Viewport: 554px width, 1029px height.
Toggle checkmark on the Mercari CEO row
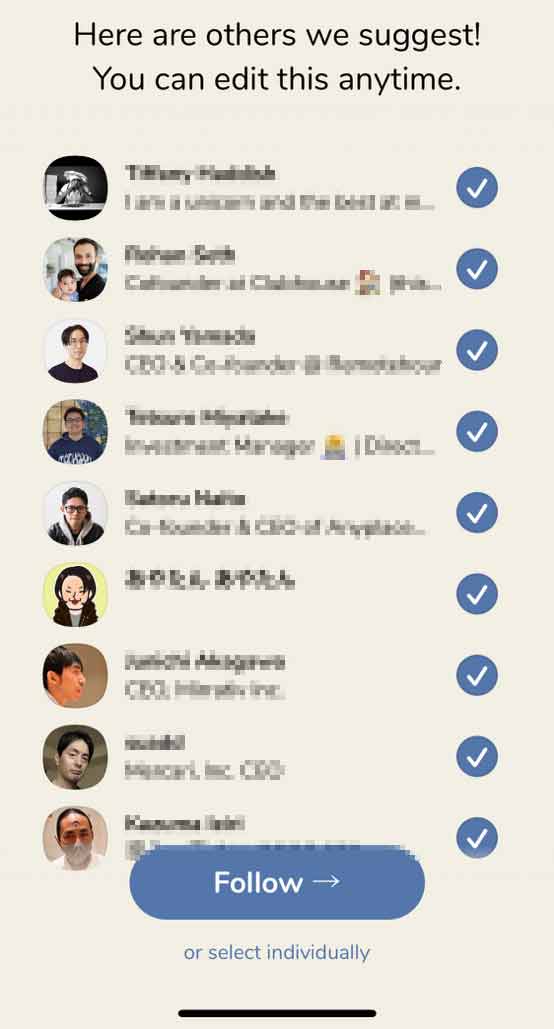(x=477, y=757)
